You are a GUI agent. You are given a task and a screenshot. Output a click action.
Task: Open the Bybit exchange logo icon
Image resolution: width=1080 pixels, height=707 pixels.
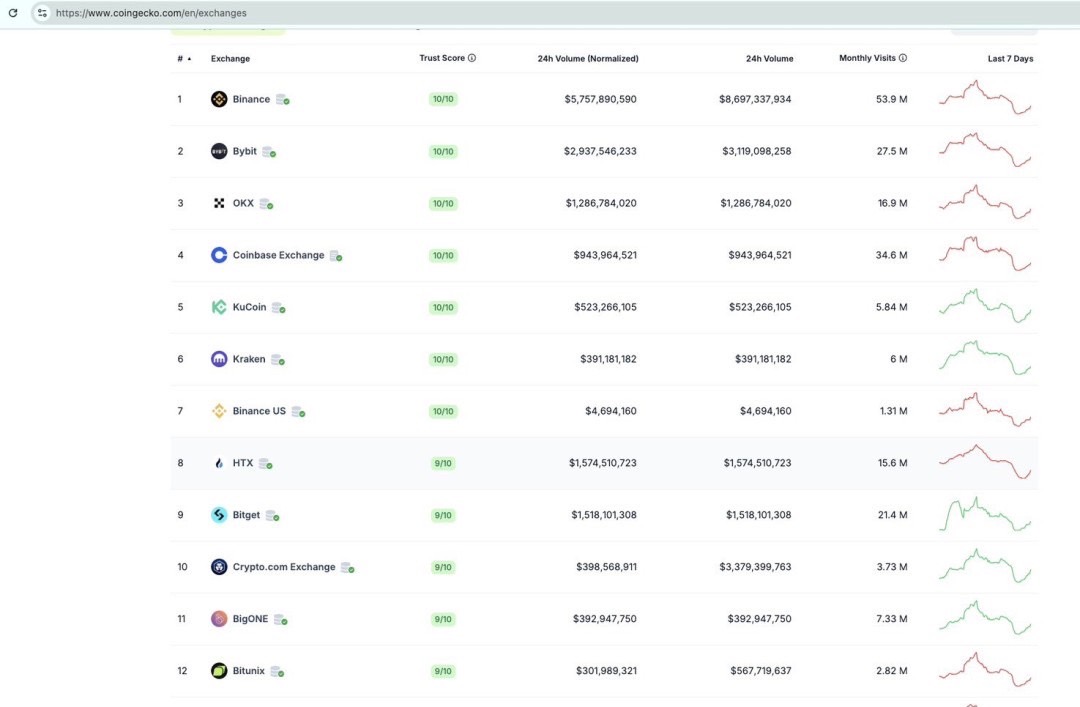point(219,151)
